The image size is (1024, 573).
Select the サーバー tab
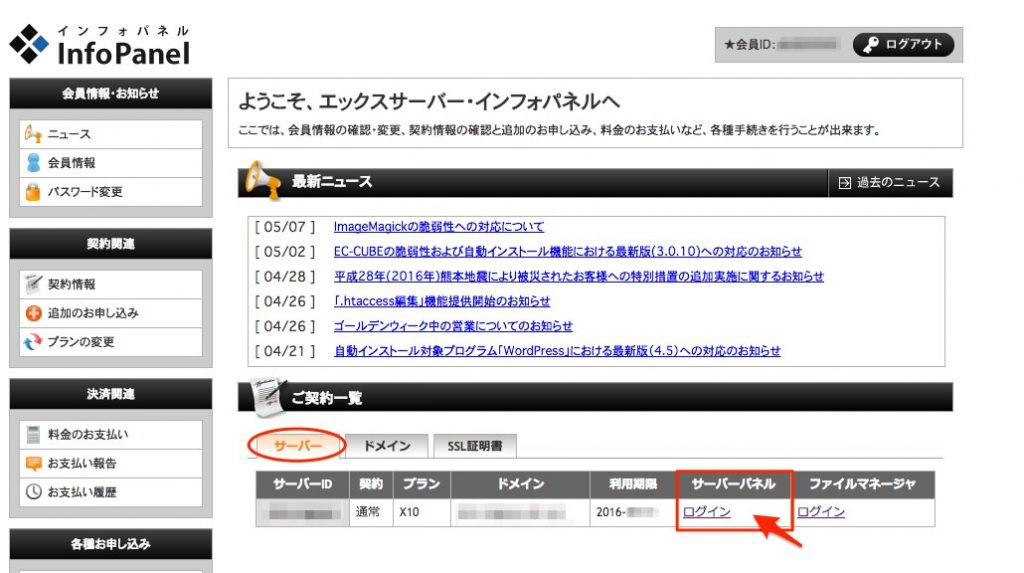coord(297,446)
